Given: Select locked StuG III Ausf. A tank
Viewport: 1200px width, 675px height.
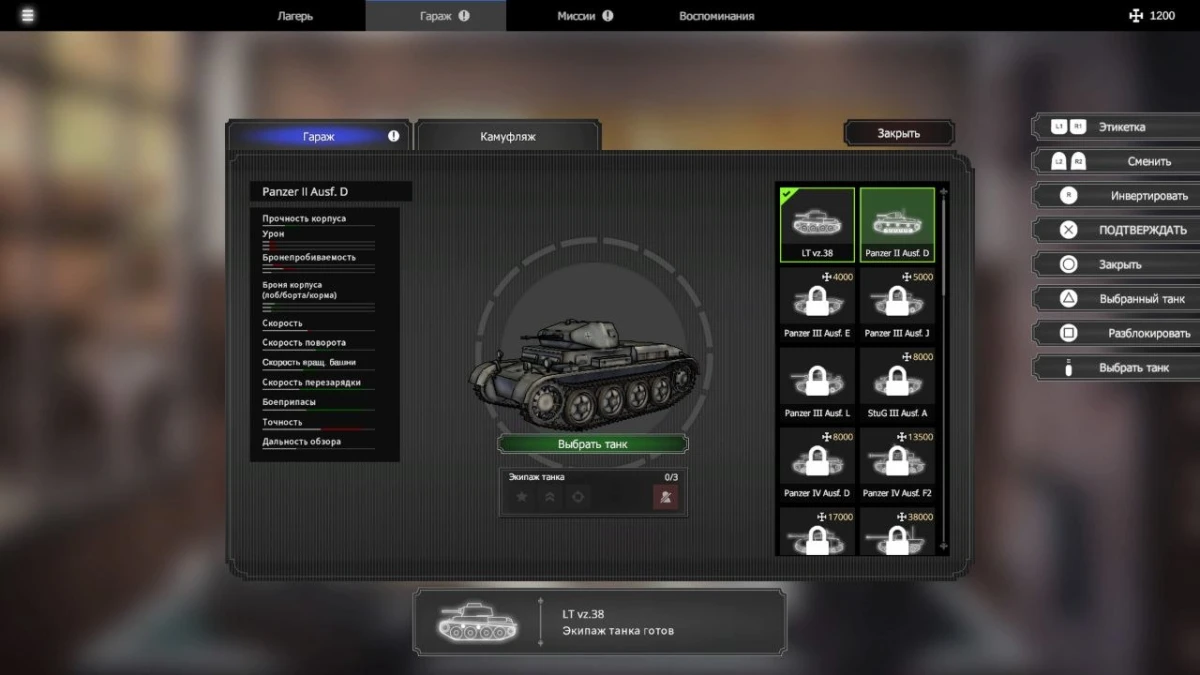Looking at the screenshot, I should pos(897,383).
